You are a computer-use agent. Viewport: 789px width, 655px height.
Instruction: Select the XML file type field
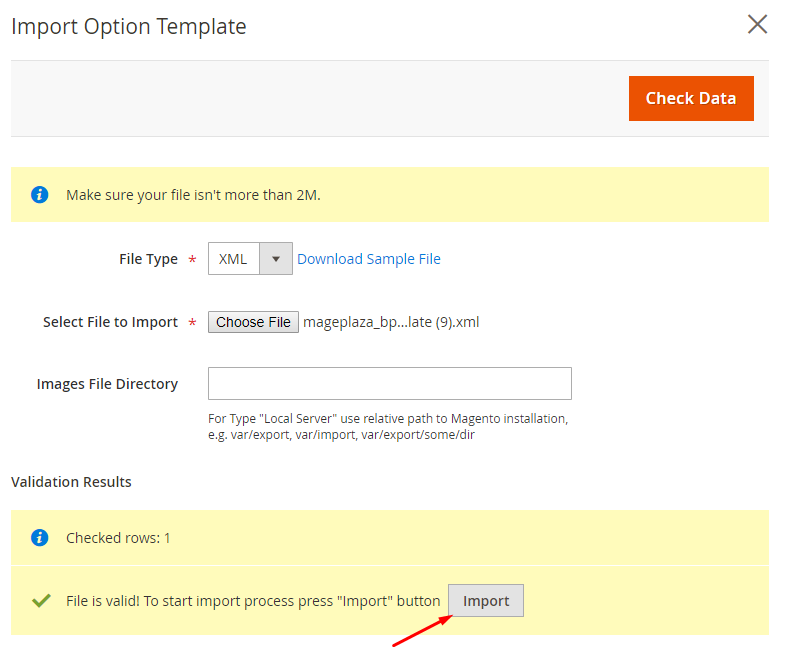click(250, 259)
